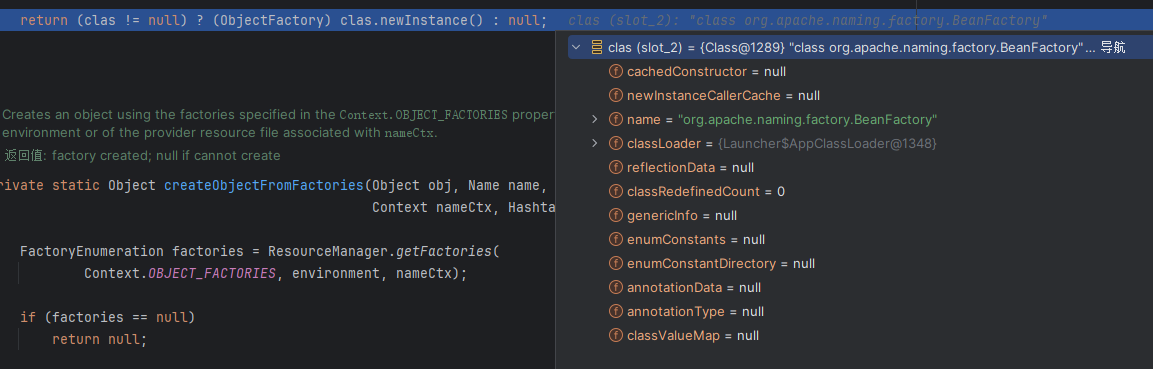Click the newInstanceCallerCache field icon
This screenshot has width=1153, height=369.
615,96
